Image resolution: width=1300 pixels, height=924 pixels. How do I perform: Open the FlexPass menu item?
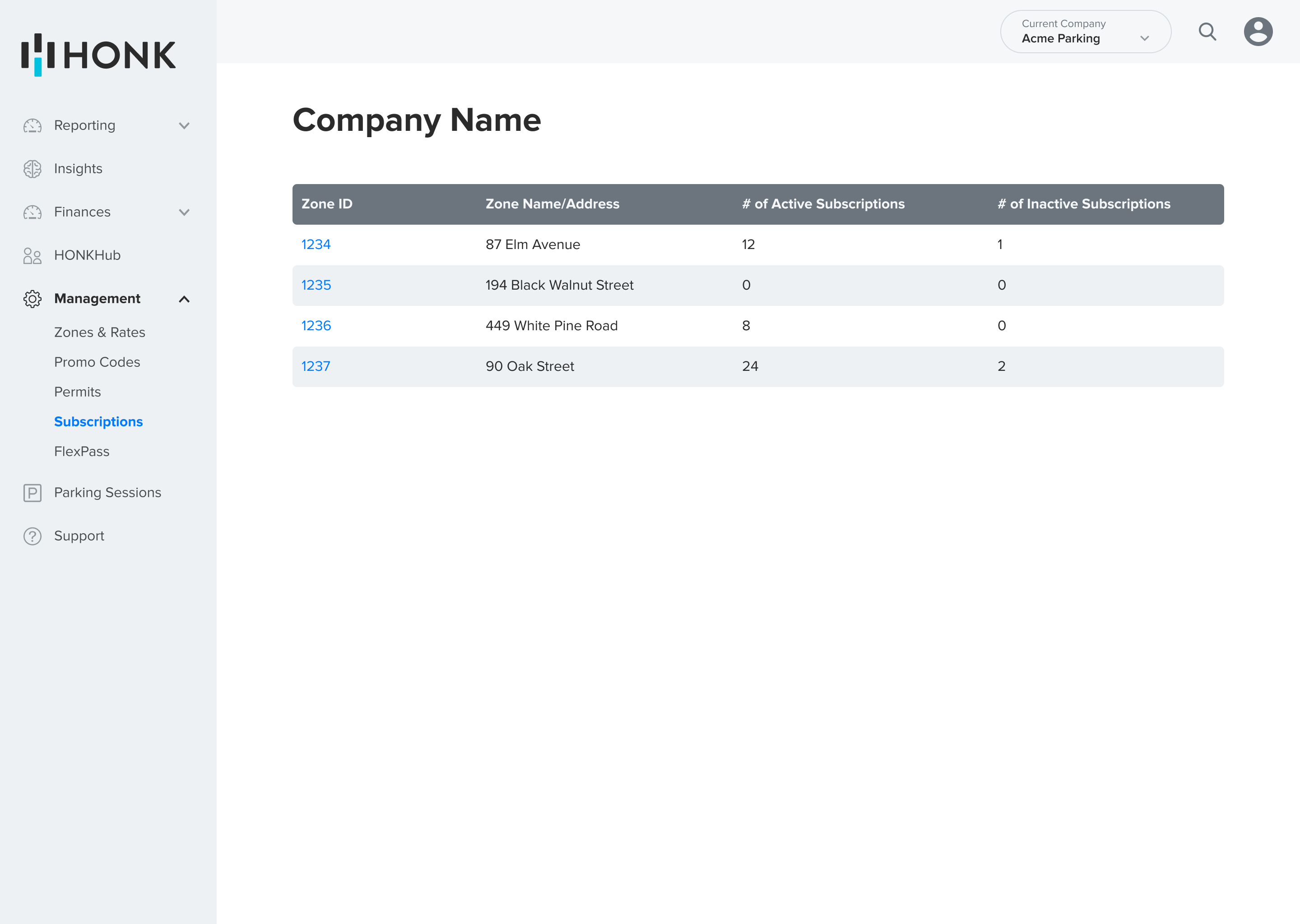[81, 451]
